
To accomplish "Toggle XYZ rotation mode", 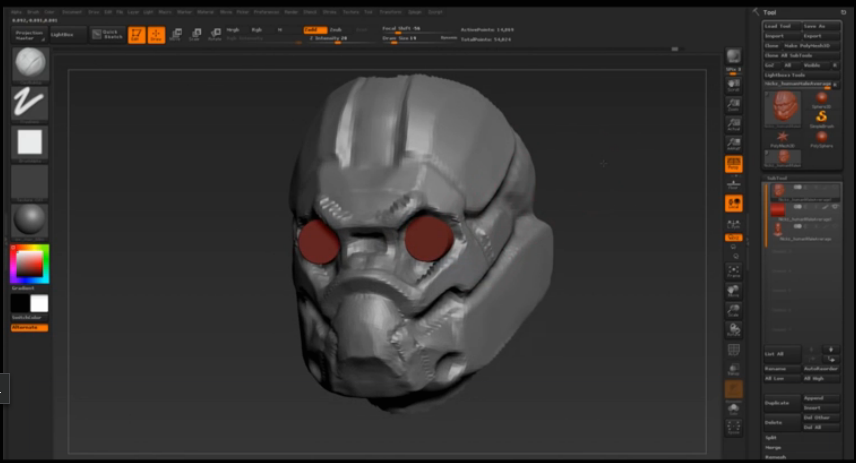I will pos(733,238).
